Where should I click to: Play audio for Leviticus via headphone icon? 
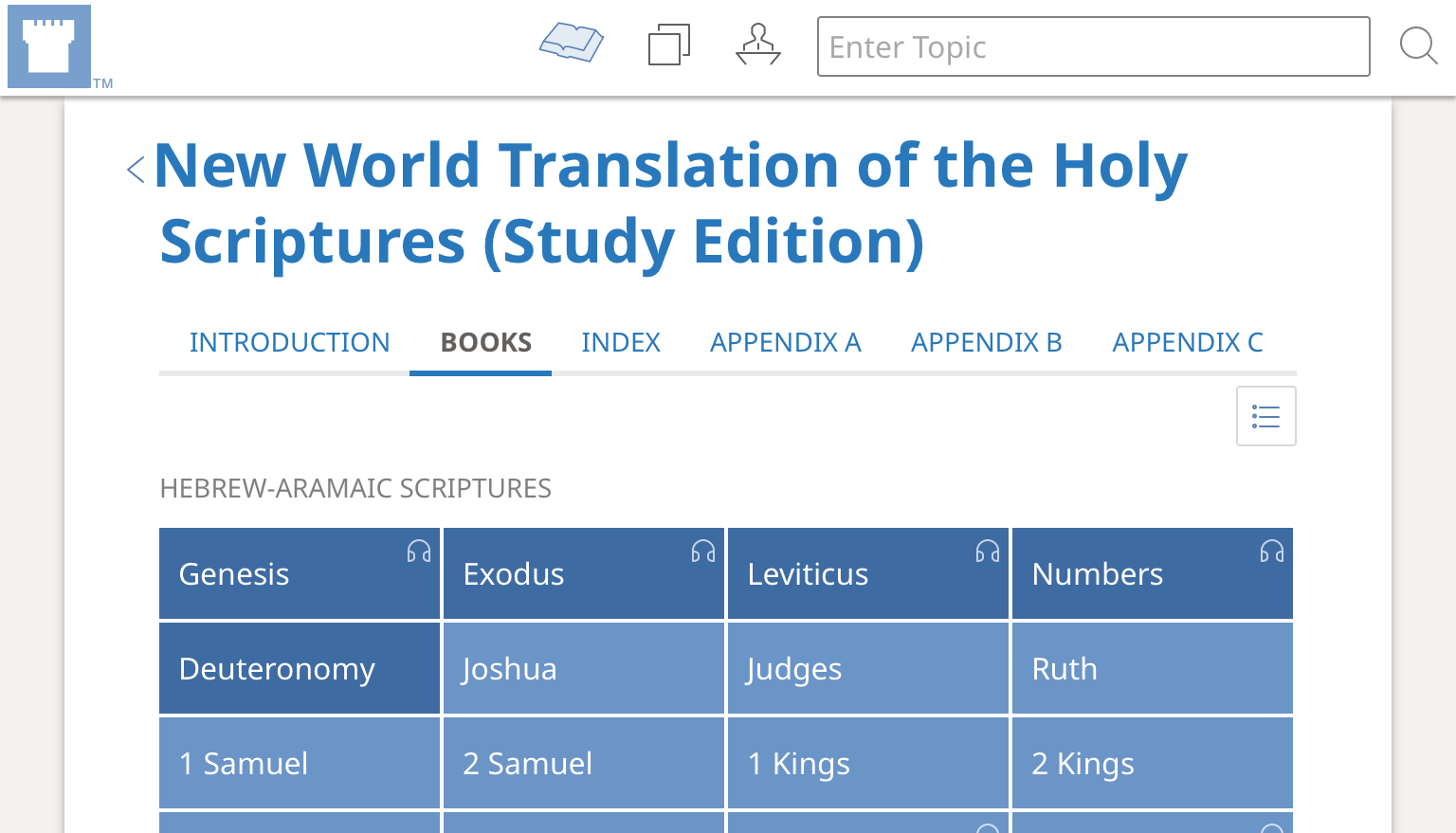pyautogui.click(x=987, y=550)
